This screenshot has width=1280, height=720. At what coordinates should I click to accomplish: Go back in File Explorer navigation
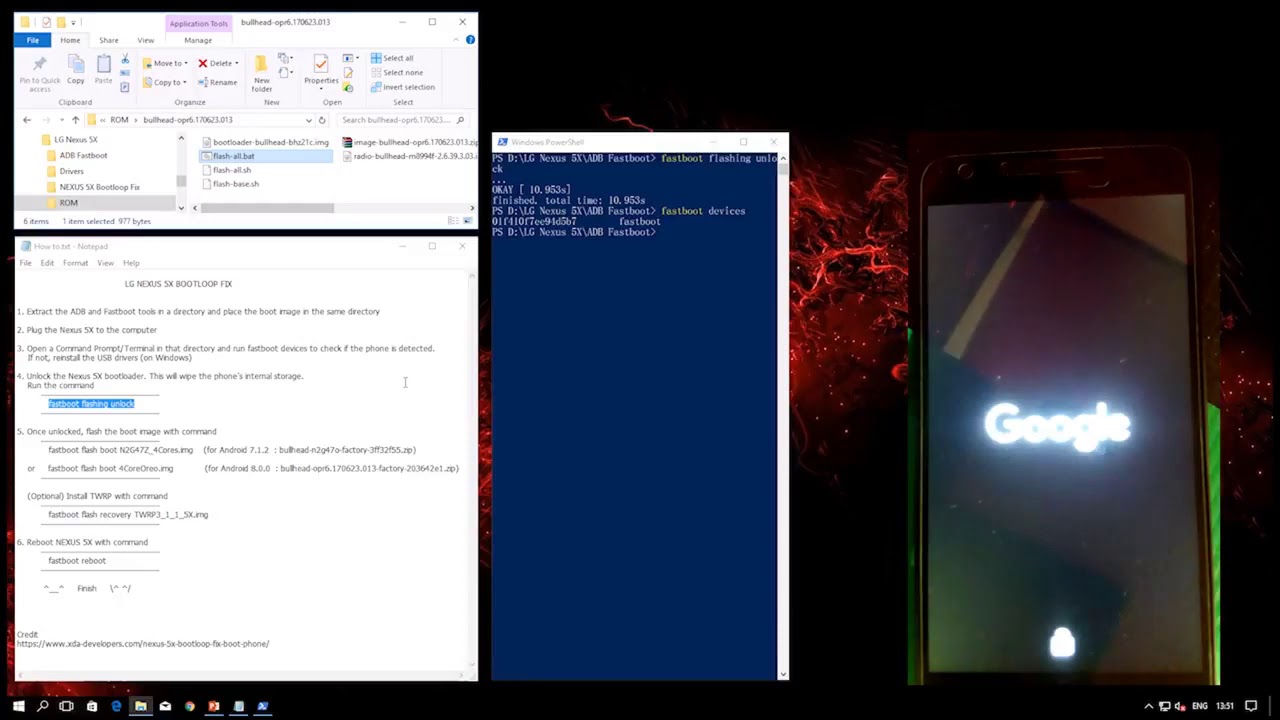coord(27,120)
